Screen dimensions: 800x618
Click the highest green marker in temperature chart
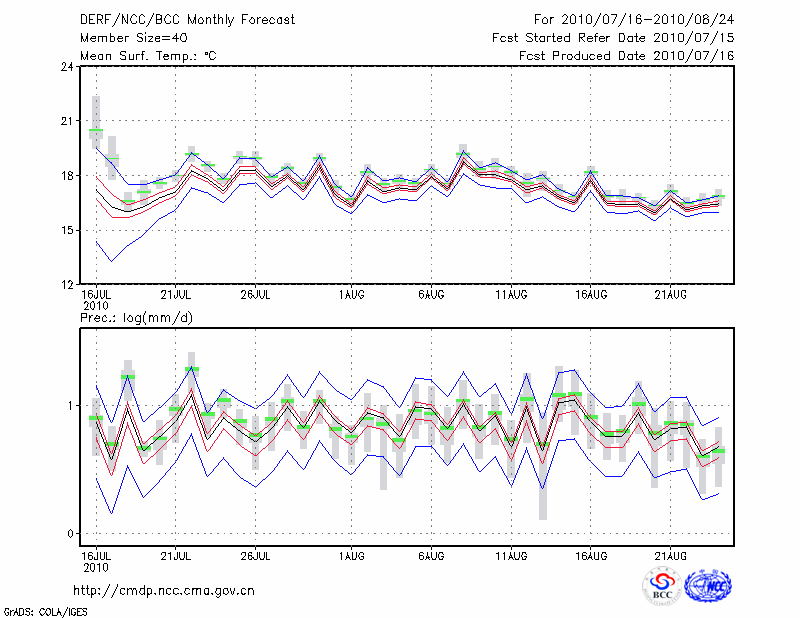click(x=96, y=131)
